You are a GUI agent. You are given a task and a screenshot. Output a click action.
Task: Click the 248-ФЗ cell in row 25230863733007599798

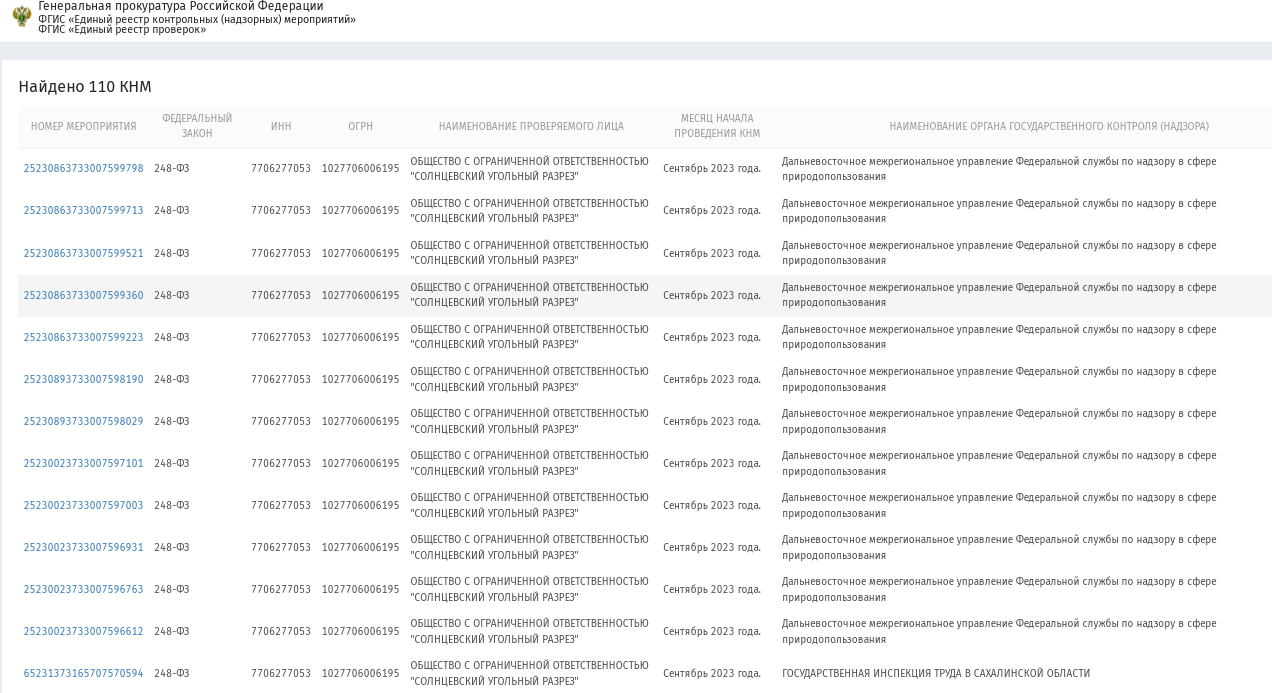tap(172, 168)
